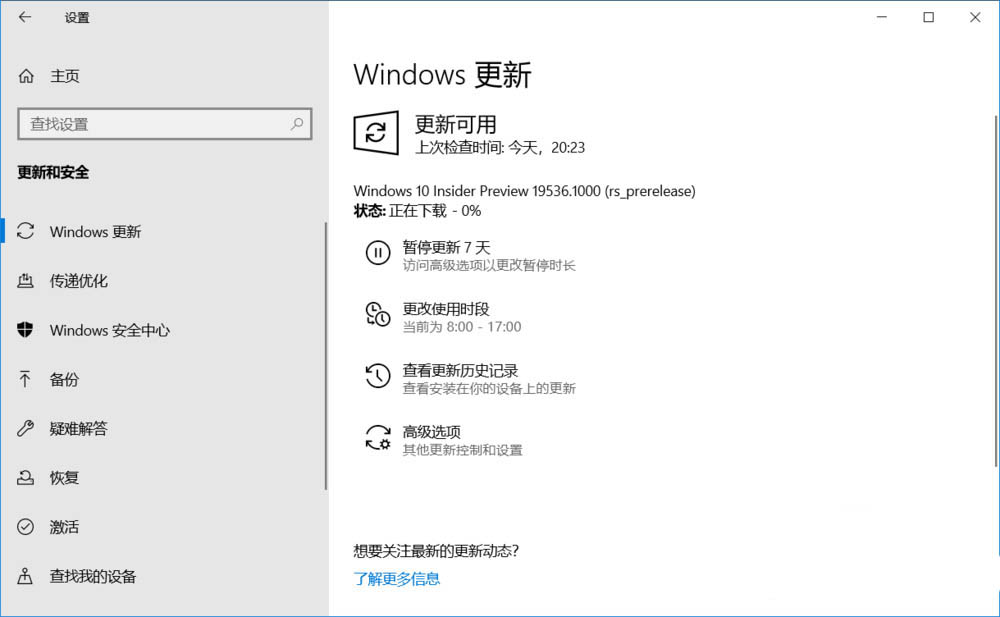Click the large update status refresh icon
Viewport: 1000px width, 617px height.
click(376, 133)
